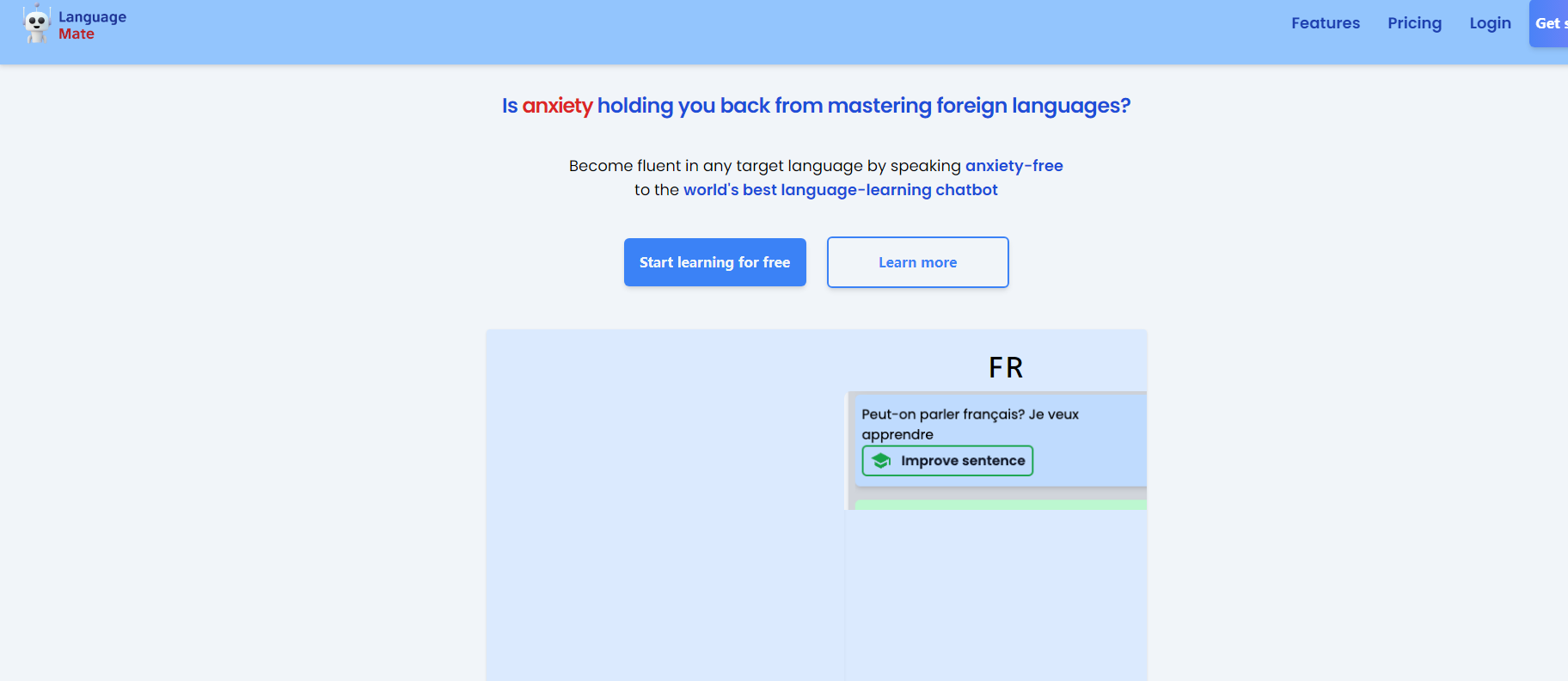Click 'world's best language-learning chatbot' text
Image resolution: width=1568 pixels, height=681 pixels.
click(x=840, y=190)
